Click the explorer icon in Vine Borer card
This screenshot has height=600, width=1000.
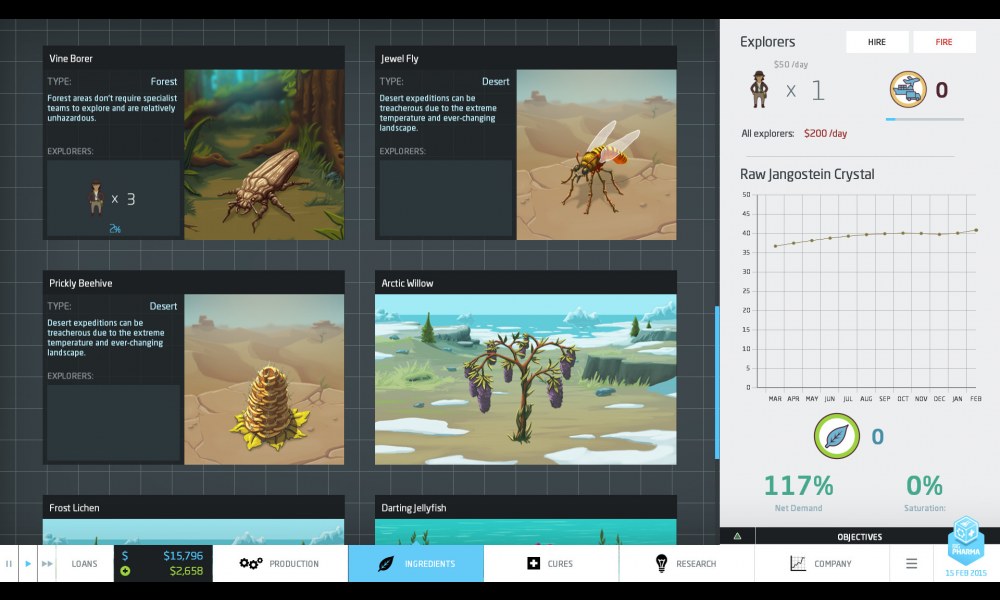click(96, 198)
